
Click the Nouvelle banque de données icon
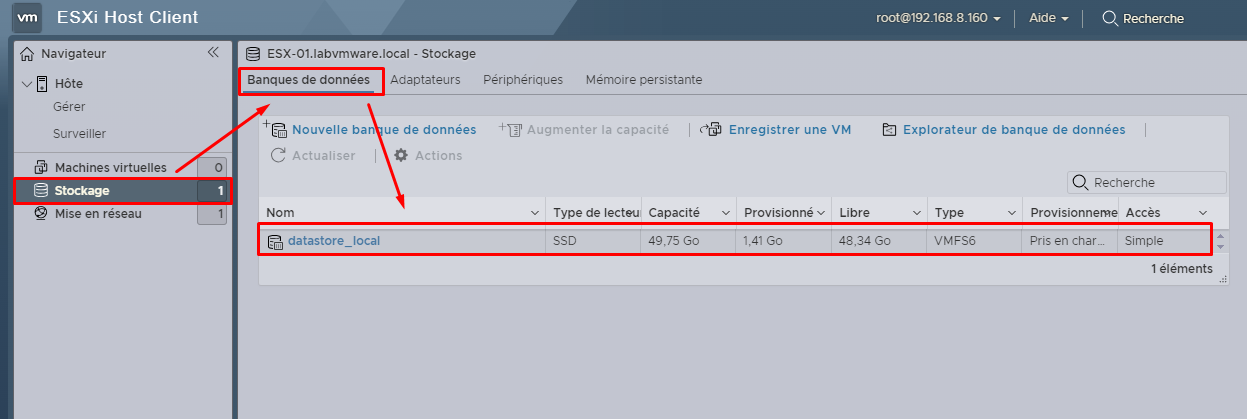point(275,129)
